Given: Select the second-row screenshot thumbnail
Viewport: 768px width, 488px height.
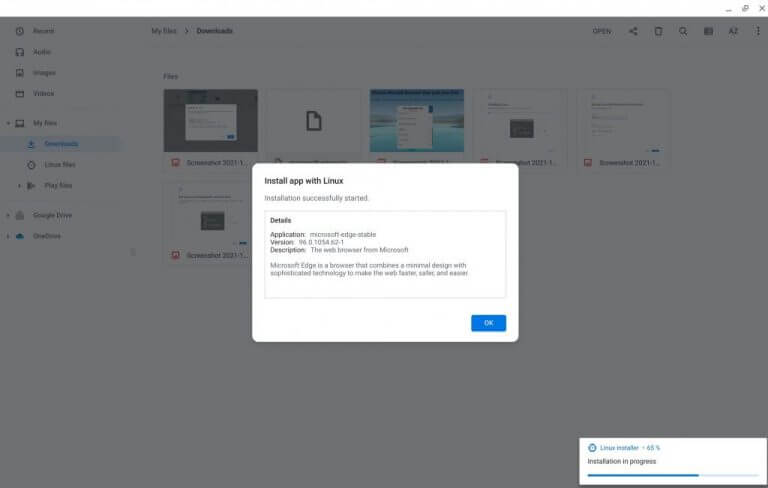Looking at the screenshot, I should (x=211, y=214).
